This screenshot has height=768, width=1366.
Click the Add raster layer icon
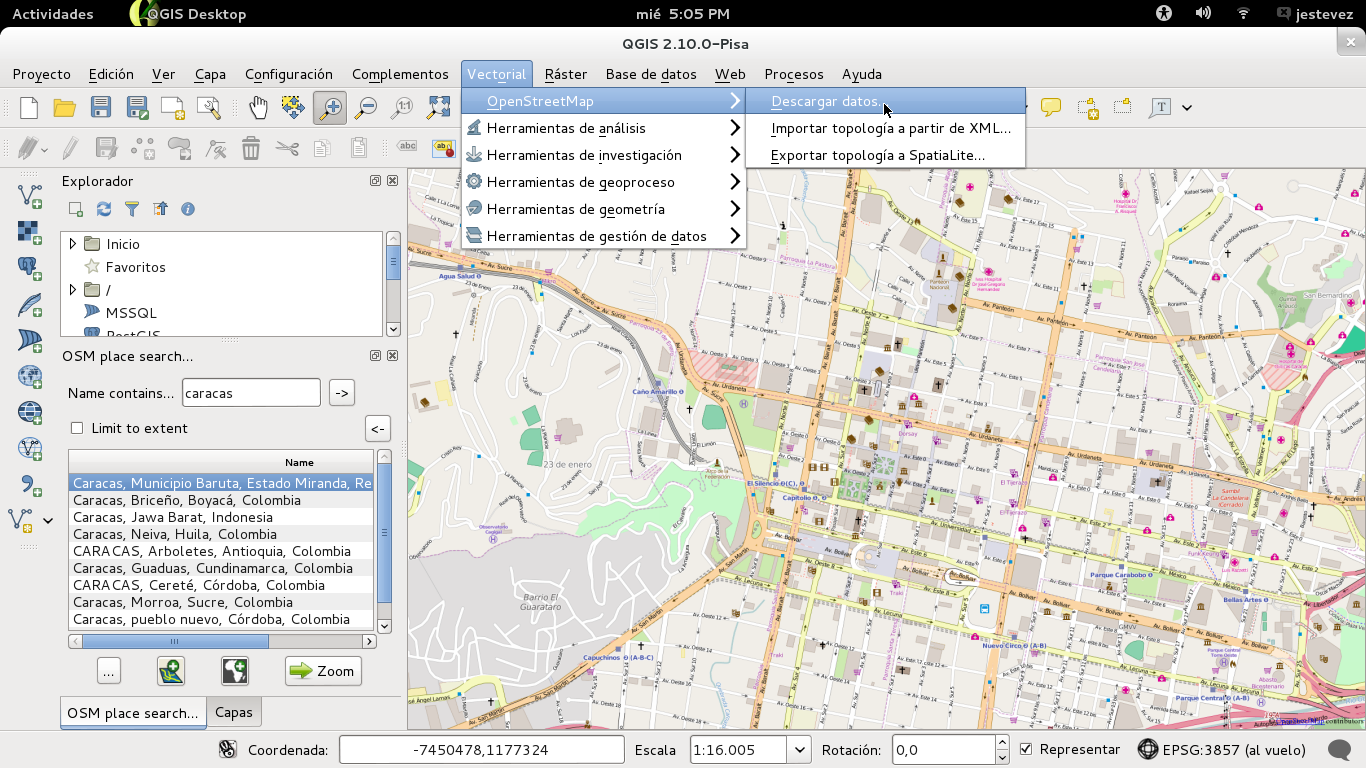pyautogui.click(x=29, y=232)
